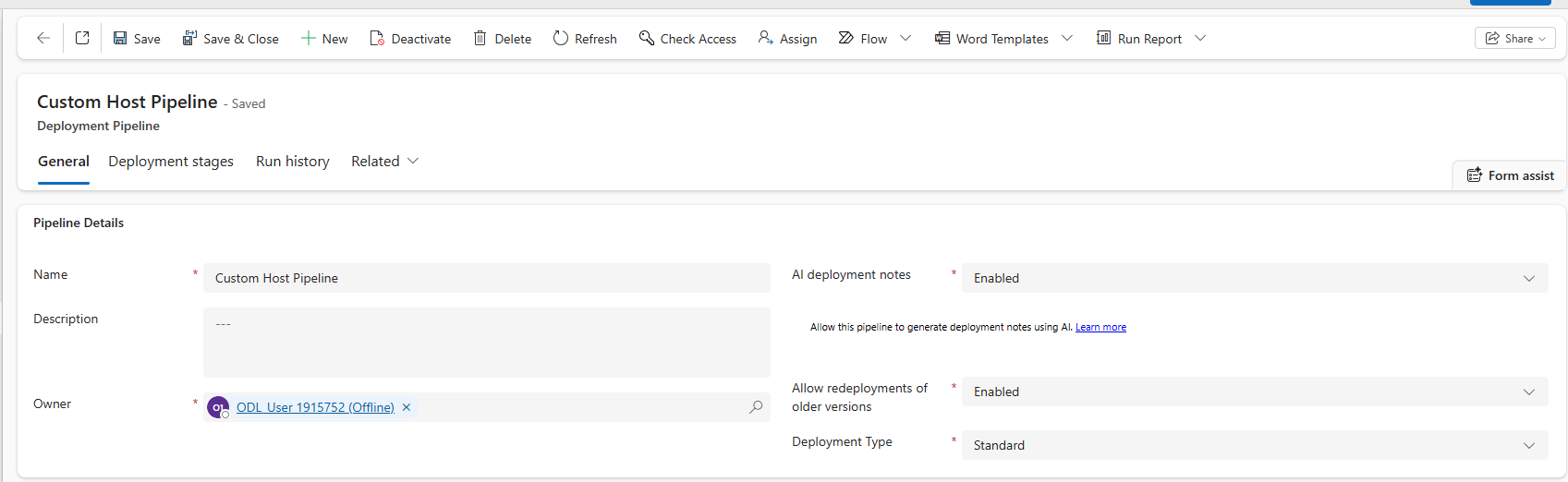
Task: Remove ODL User from Owner field
Action: (x=407, y=407)
